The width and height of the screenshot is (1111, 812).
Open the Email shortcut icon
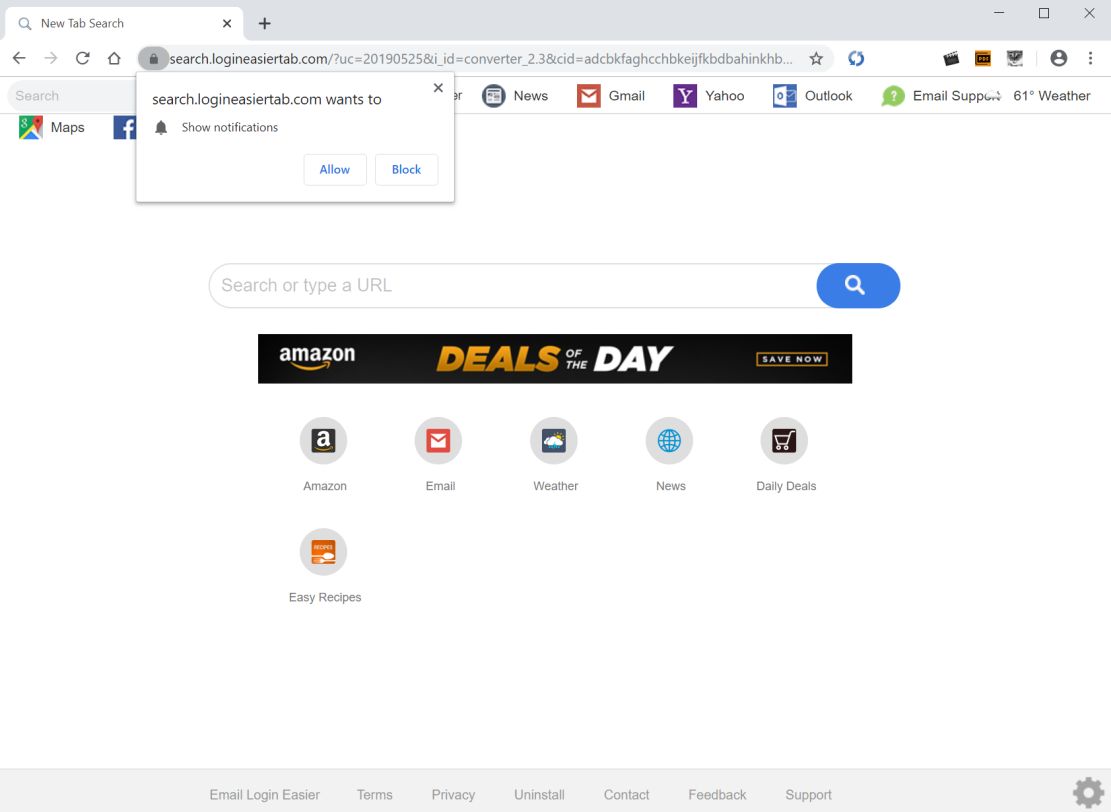[x=438, y=440]
